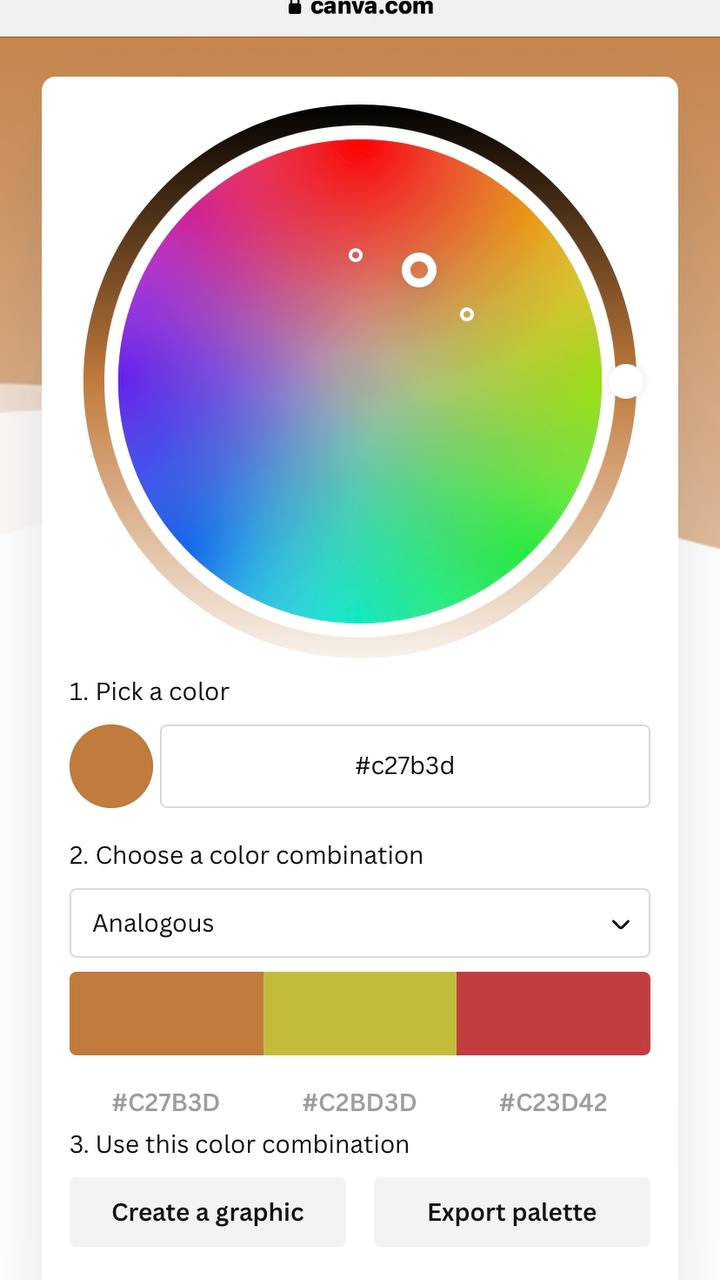The height and width of the screenshot is (1280, 720).
Task: Copy the #C2BD3D hex code label
Action: point(360,1103)
